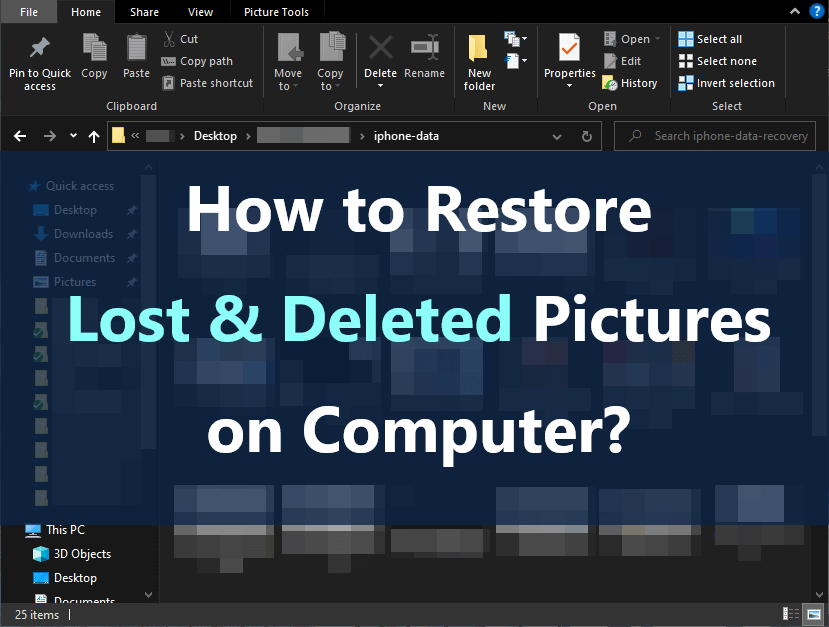Screen dimensions: 829x627
Task: Collapse the ribbon with the chevron
Action: tap(794, 11)
